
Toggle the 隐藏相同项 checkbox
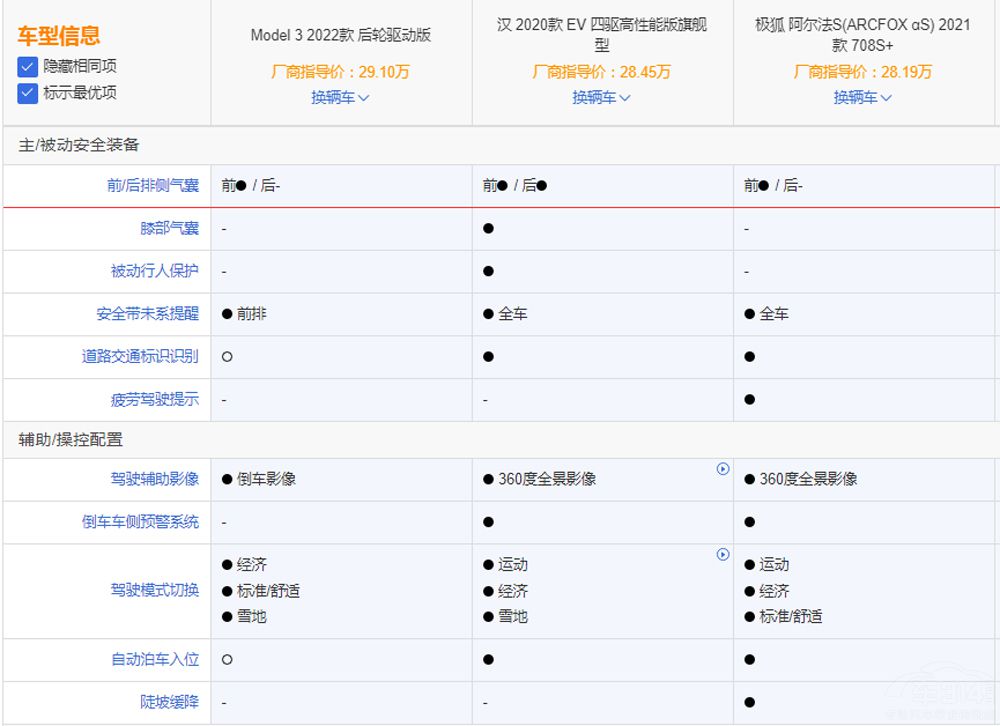coord(28,66)
